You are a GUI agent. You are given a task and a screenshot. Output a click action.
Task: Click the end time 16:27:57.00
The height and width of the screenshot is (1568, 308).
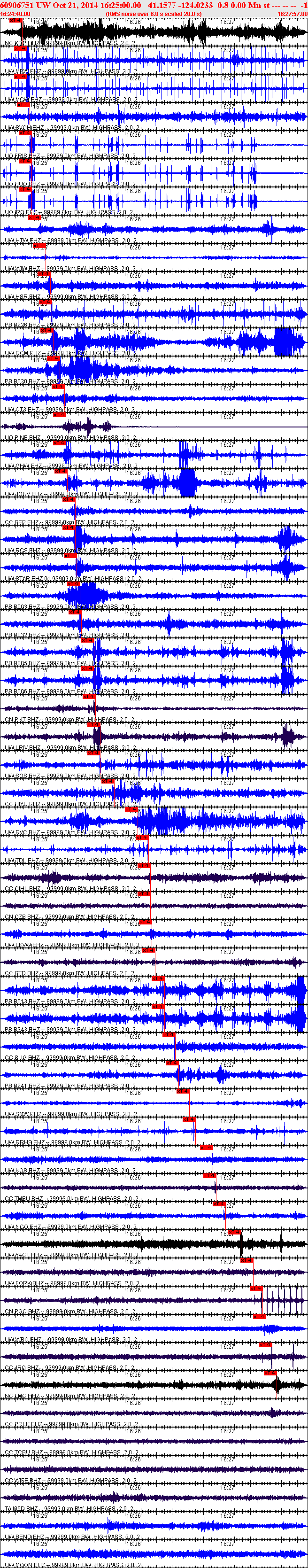click(x=292, y=14)
